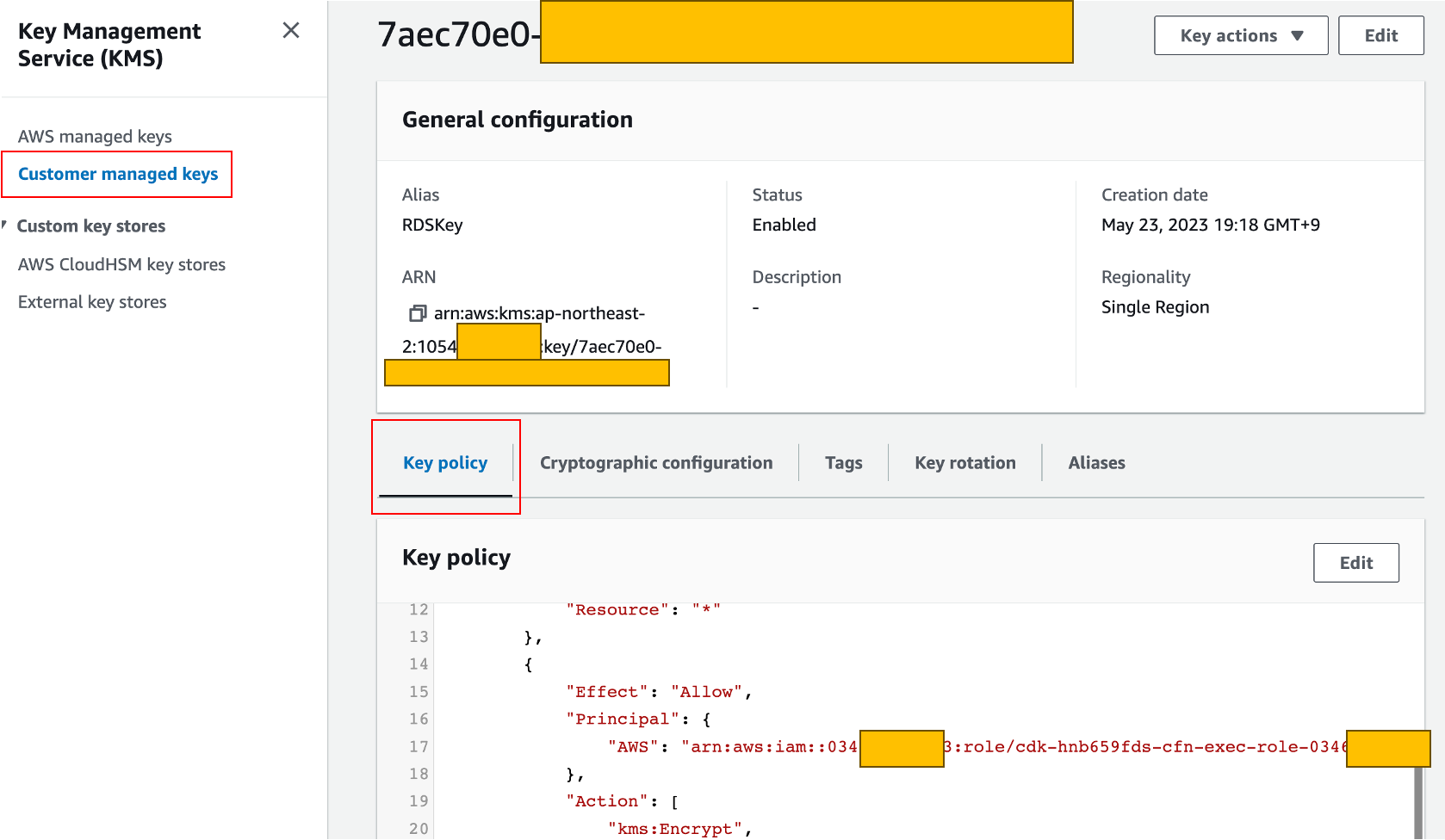Open AWS CloudHSM key stores
1445x840 pixels.
point(121,264)
